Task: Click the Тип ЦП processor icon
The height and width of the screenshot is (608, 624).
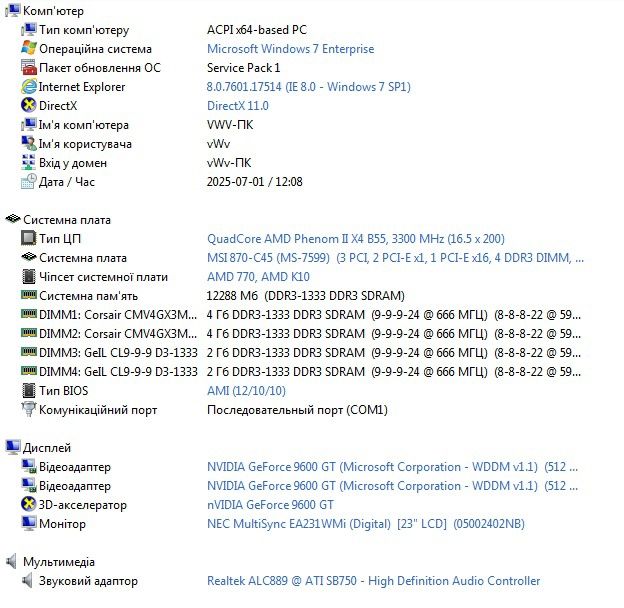Action: pyautogui.click(x=29, y=238)
